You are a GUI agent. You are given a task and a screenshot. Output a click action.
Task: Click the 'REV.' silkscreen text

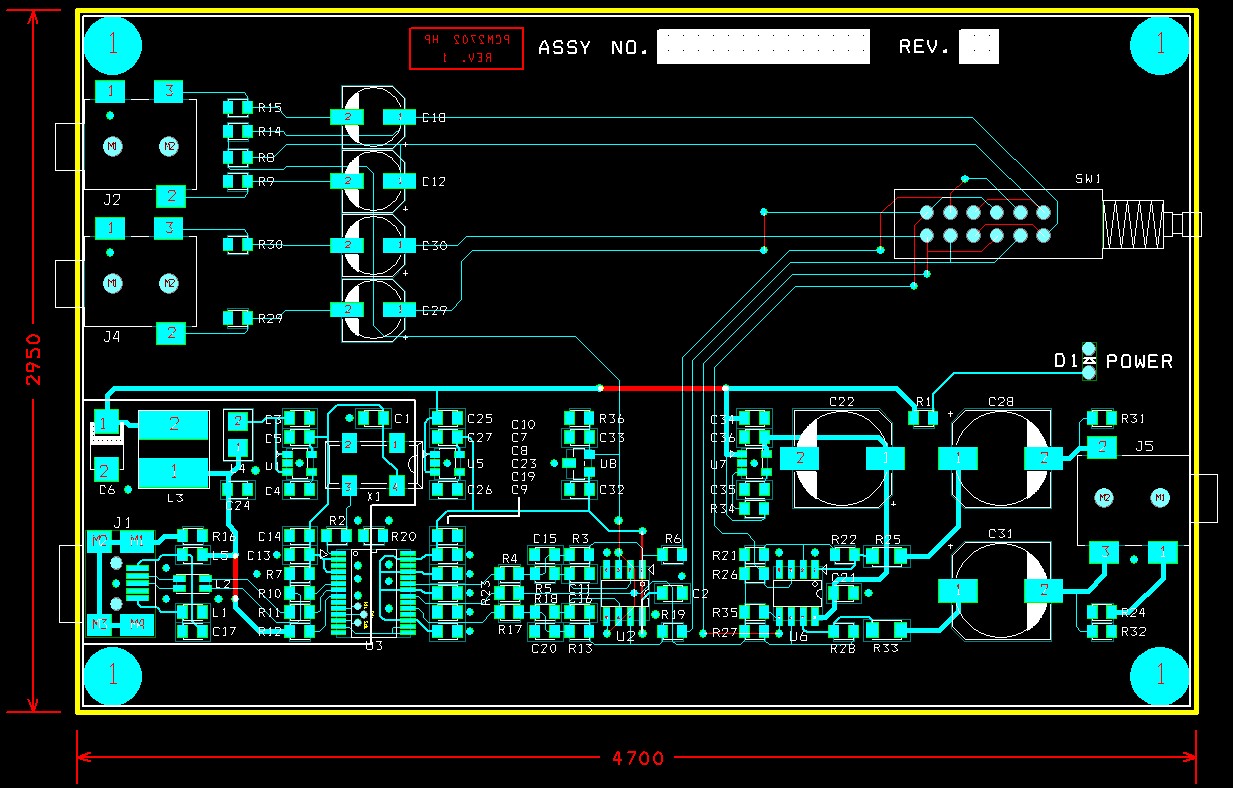[924, 47]
